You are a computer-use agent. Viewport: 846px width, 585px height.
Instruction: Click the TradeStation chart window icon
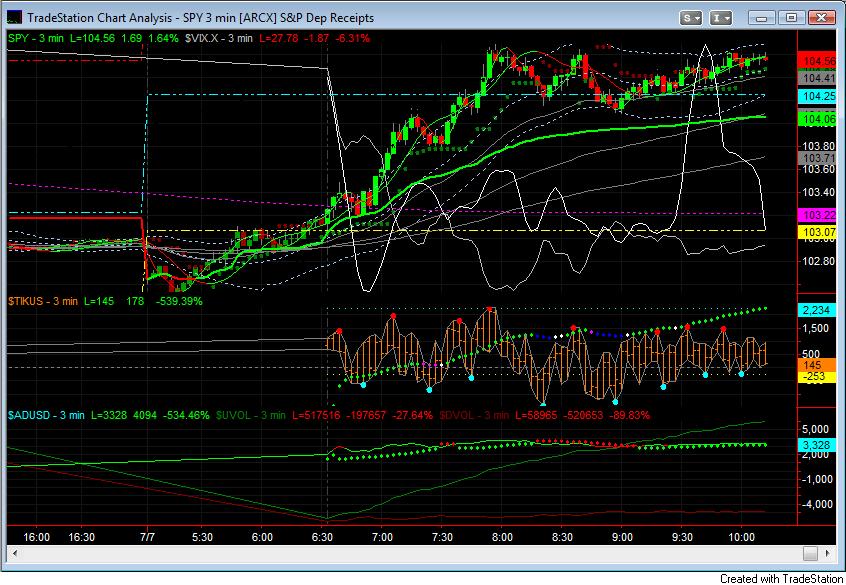pyautogui.click(x=15, y=17)
